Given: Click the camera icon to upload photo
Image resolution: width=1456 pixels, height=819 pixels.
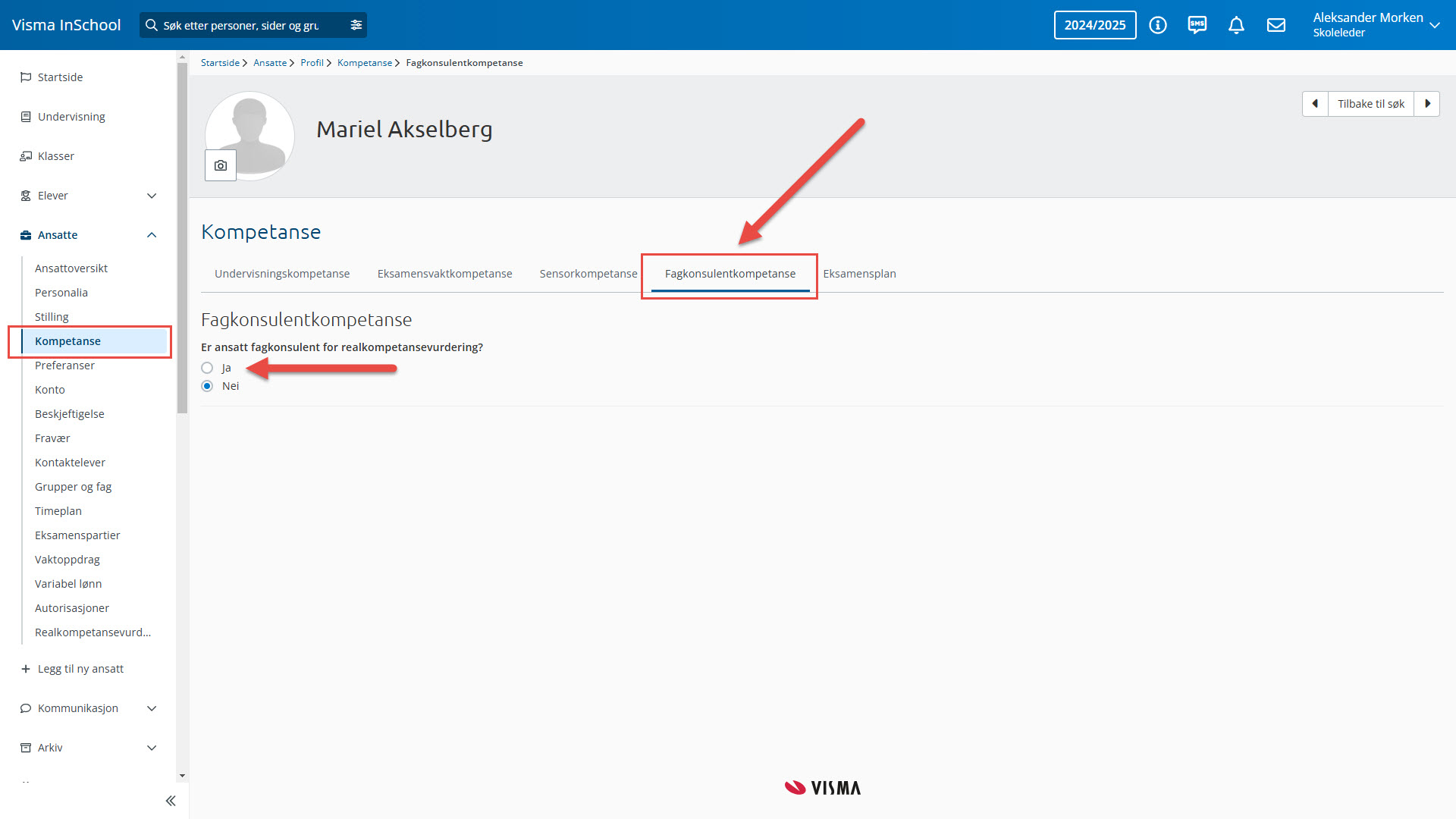Looking at the screenshot, I should pyautogui.click(x=221, y=165).
